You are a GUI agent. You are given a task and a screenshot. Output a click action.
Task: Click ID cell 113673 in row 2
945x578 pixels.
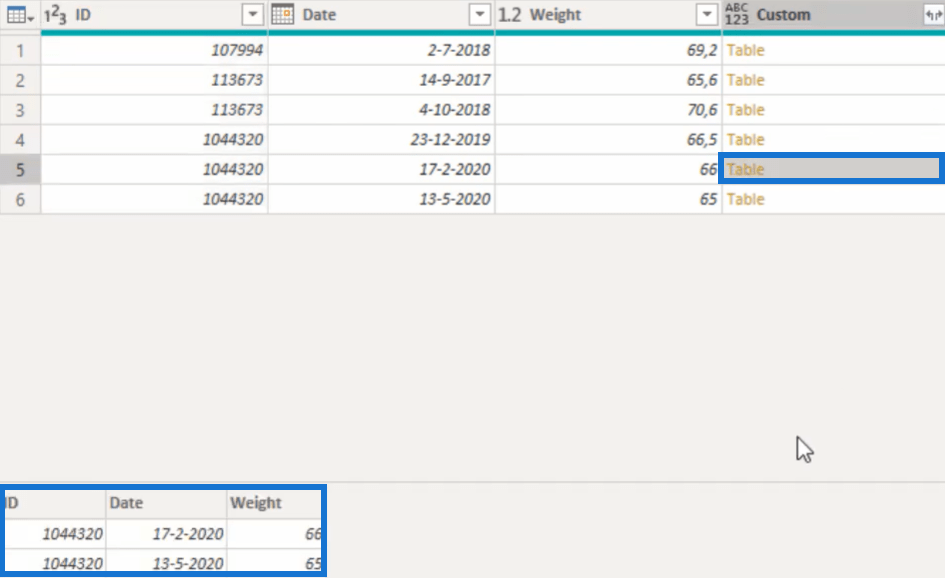point(154,80)
